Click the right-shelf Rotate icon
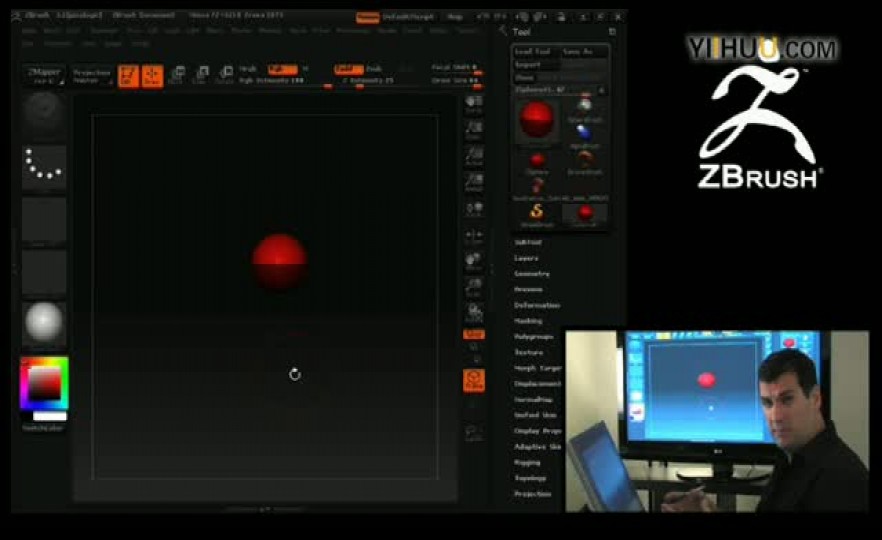The image size is (882, 540). click(474, 313)
